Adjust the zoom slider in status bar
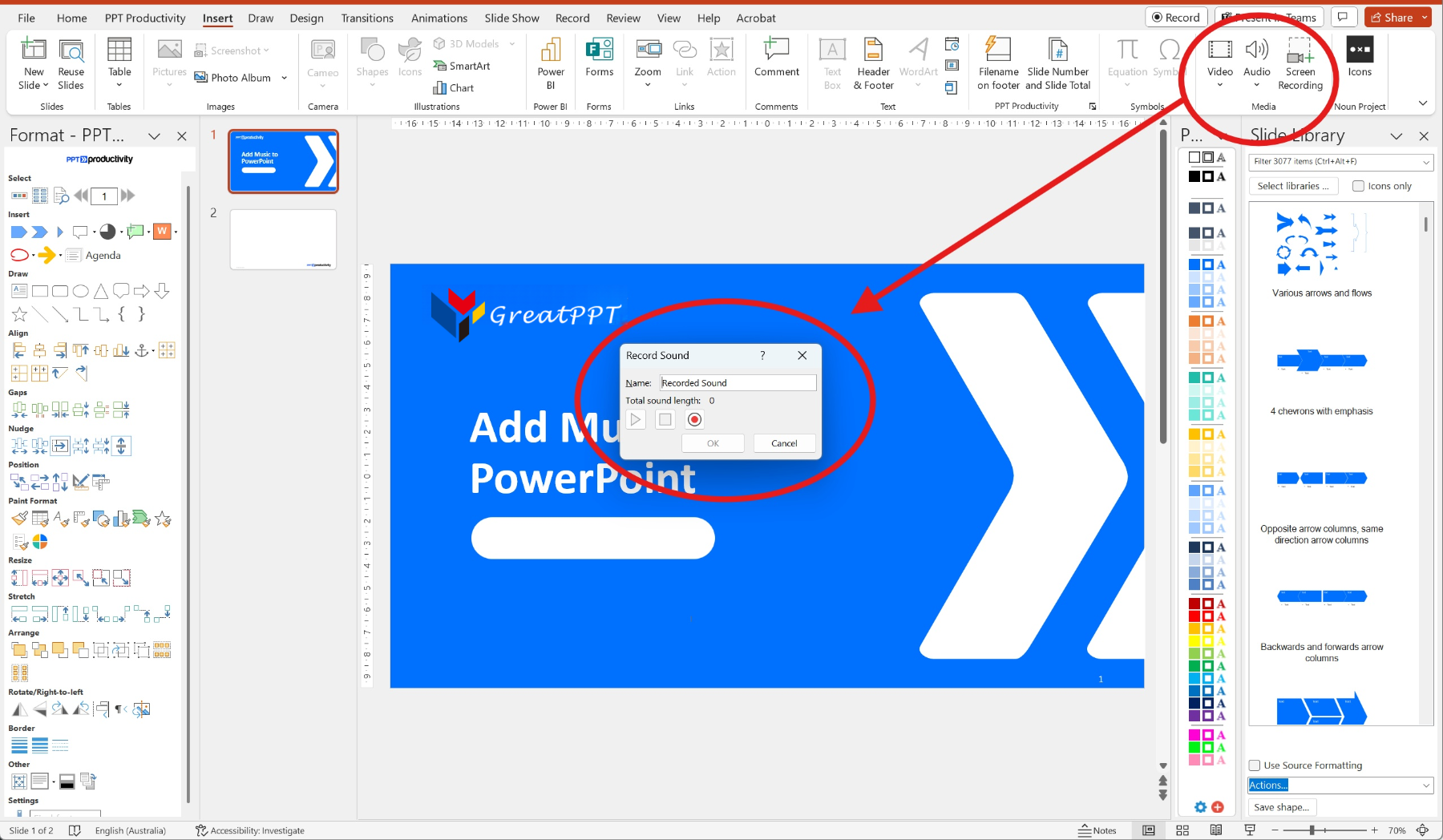 1312,830
